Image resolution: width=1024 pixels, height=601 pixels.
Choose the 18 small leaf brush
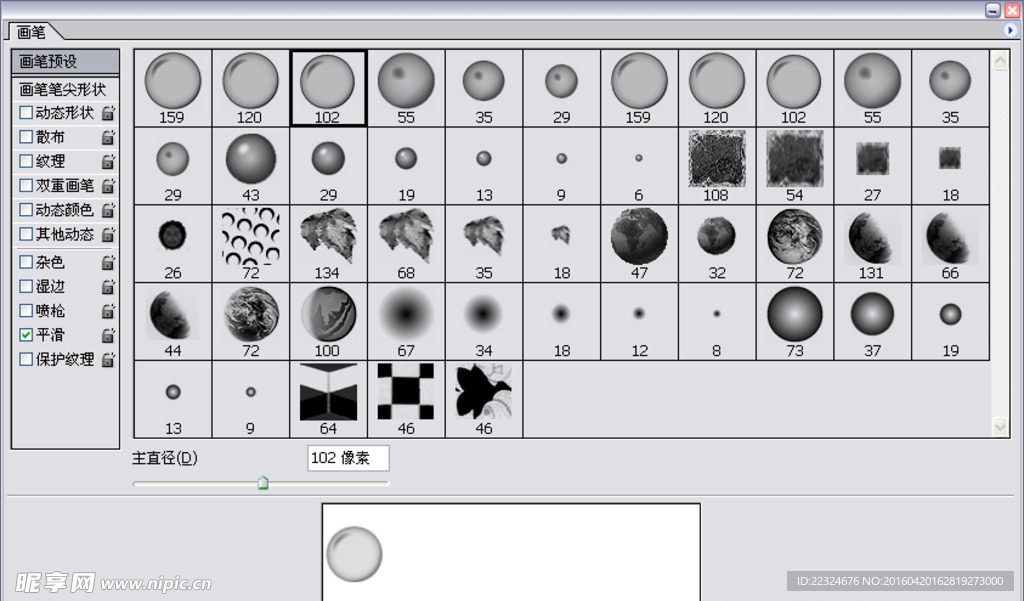[561, 243]
